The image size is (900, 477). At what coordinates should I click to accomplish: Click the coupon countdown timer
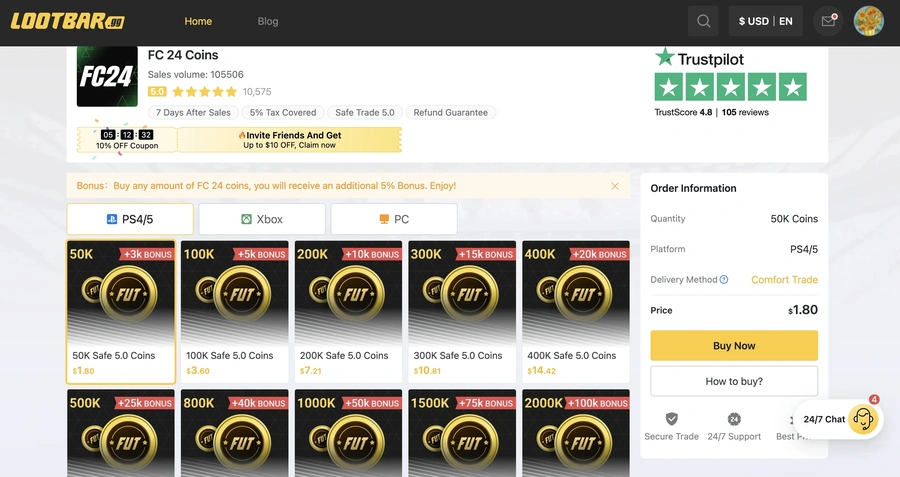pyautogui.click(x=127, y=135)
